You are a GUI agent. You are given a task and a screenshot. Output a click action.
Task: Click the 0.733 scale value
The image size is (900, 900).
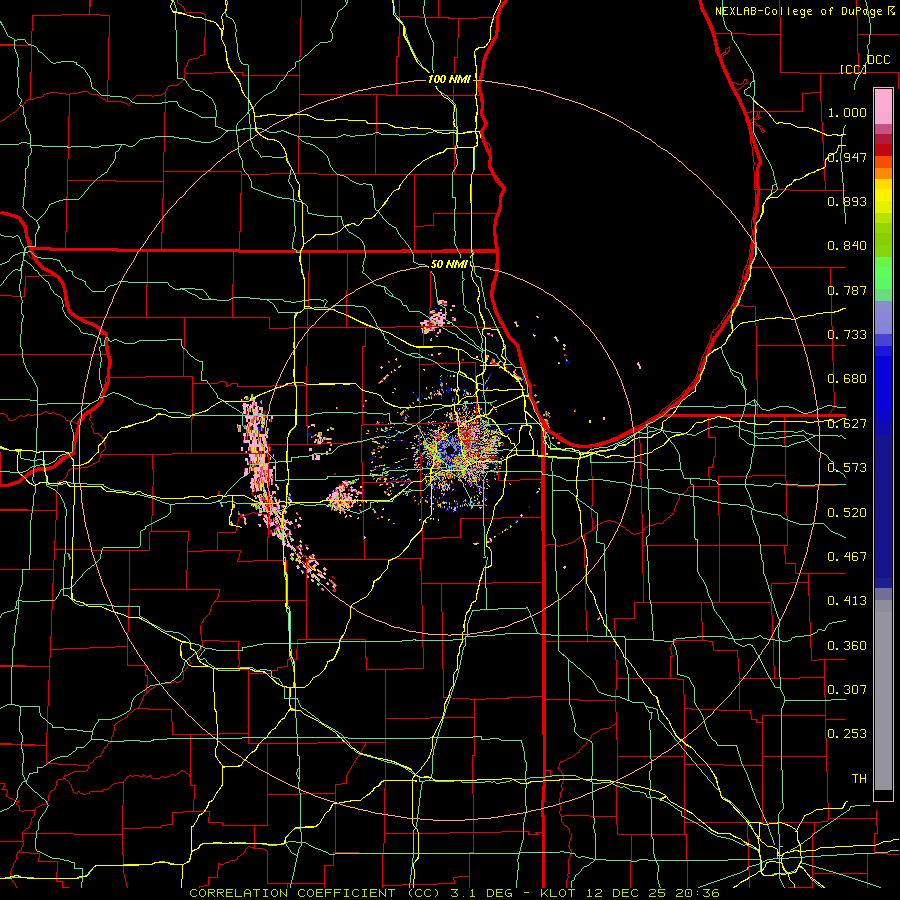coord(847,335)
